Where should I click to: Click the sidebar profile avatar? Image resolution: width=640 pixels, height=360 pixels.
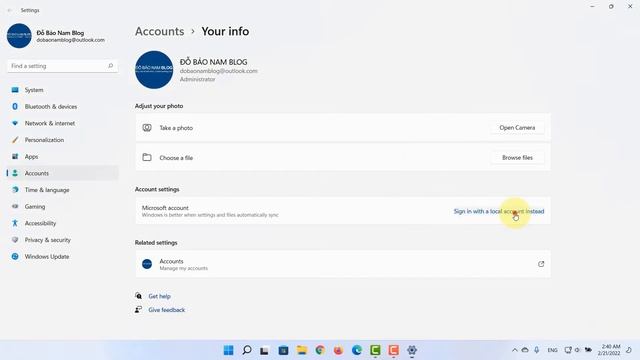(19, 36)
